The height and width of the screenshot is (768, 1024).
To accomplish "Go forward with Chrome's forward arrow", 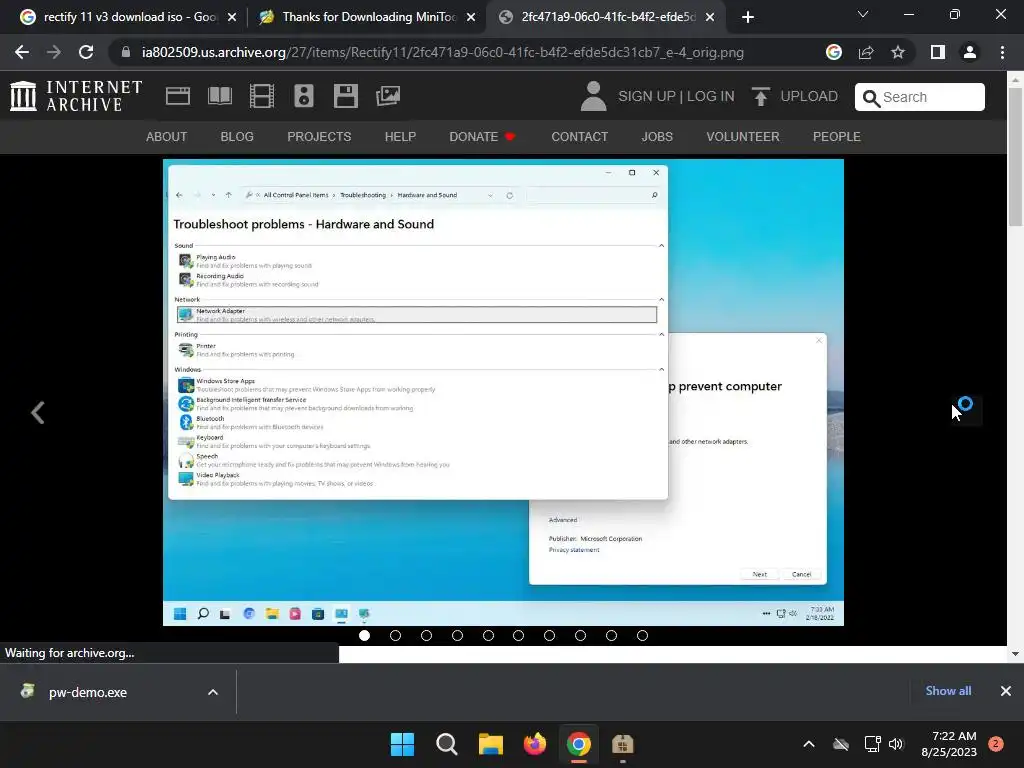I will click(x=54, y=52).
